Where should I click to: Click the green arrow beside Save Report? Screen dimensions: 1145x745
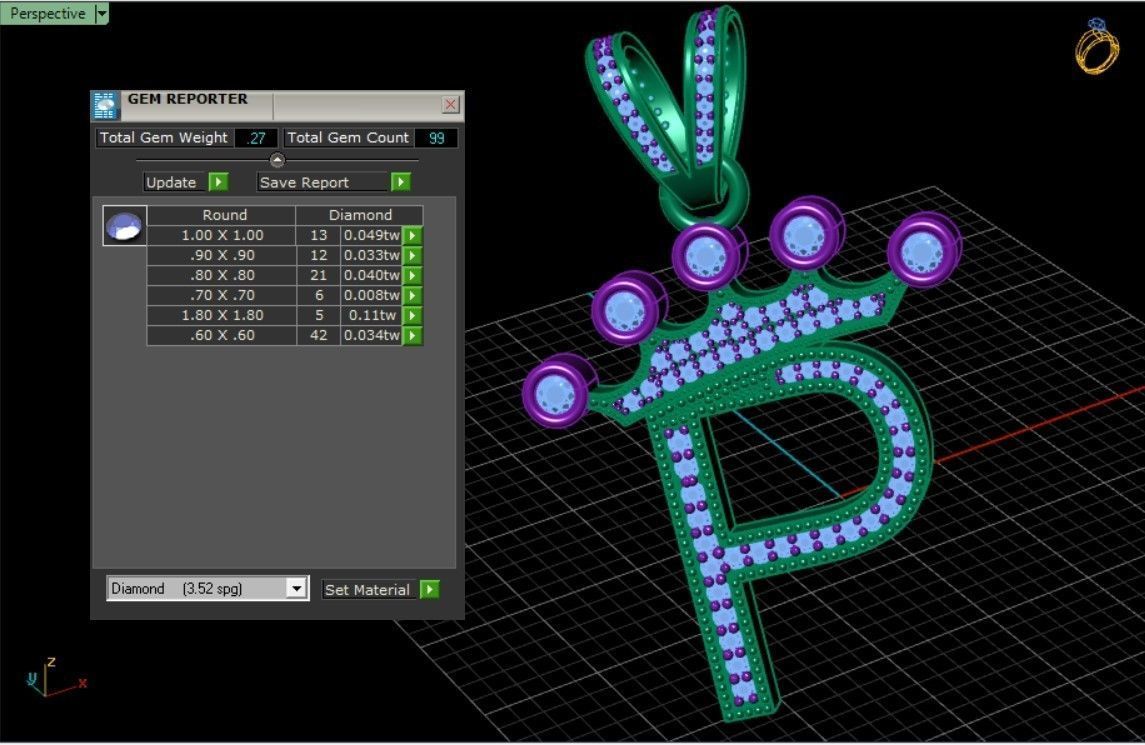pyautogui.click(x=400, y=182)
